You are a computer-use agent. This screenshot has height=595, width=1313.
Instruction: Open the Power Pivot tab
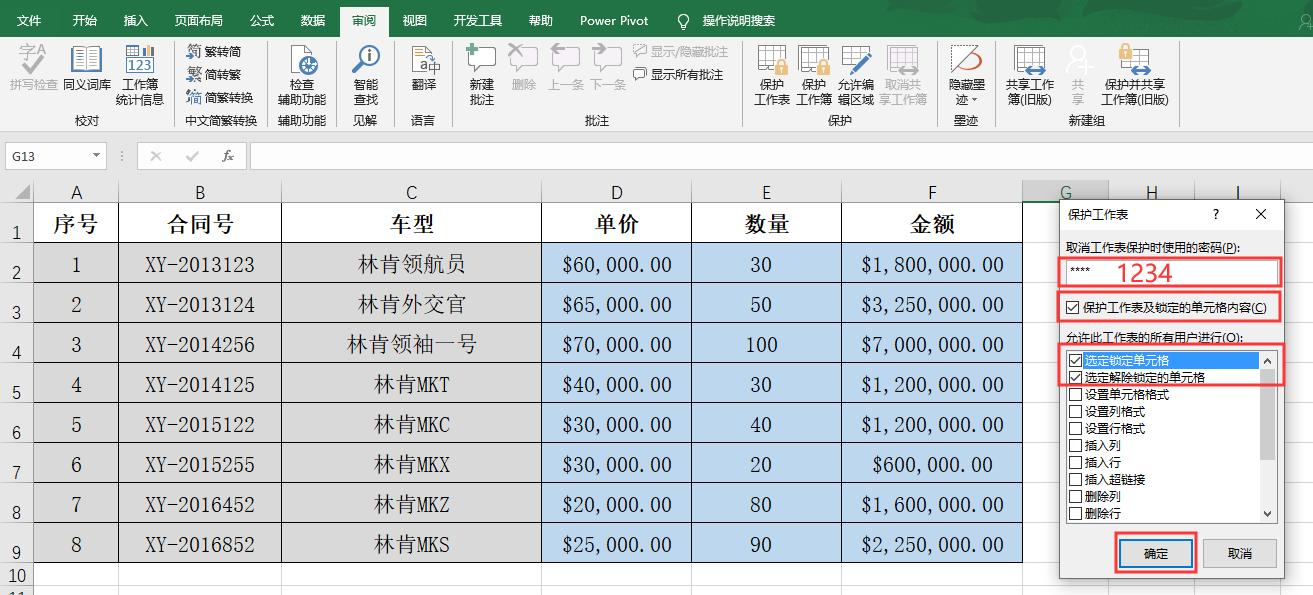click(613, 20)
